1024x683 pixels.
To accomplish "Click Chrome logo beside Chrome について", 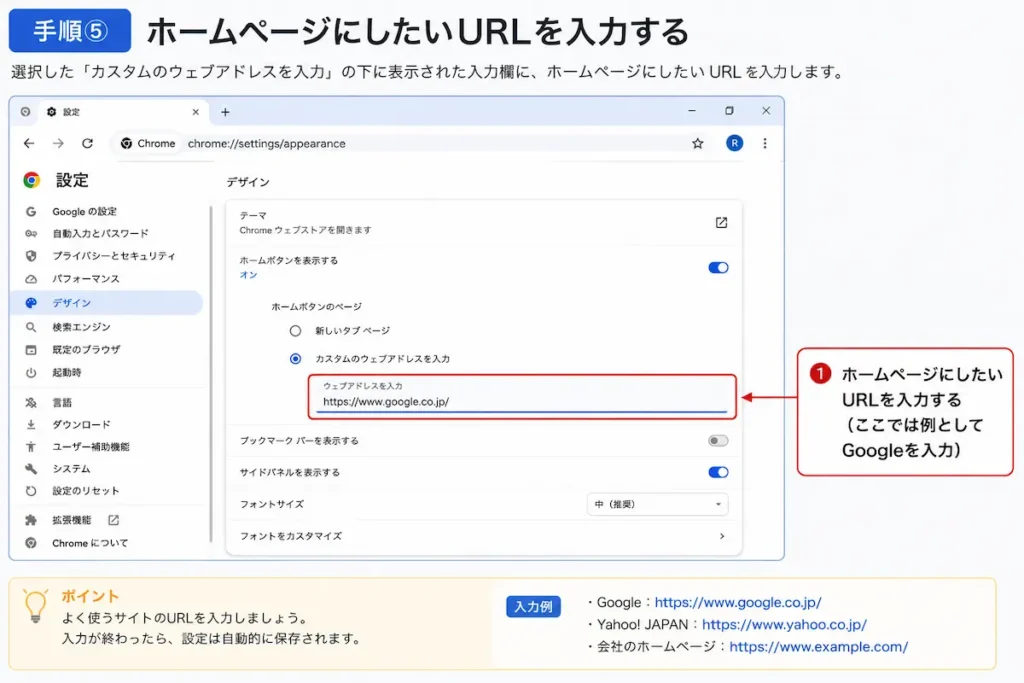I will point(31,543).
